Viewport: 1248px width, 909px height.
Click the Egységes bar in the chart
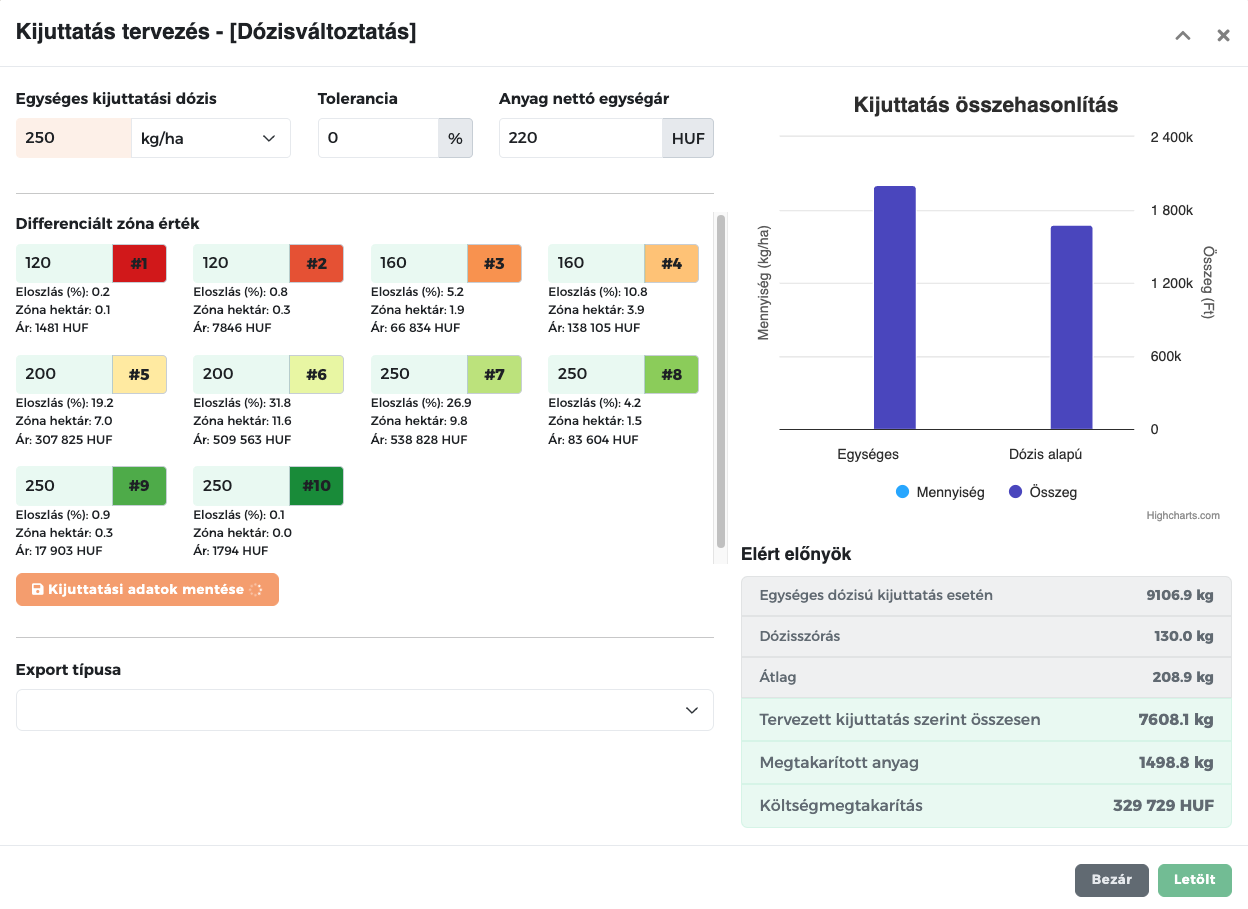pyautogui.click(x=895, y=308)
